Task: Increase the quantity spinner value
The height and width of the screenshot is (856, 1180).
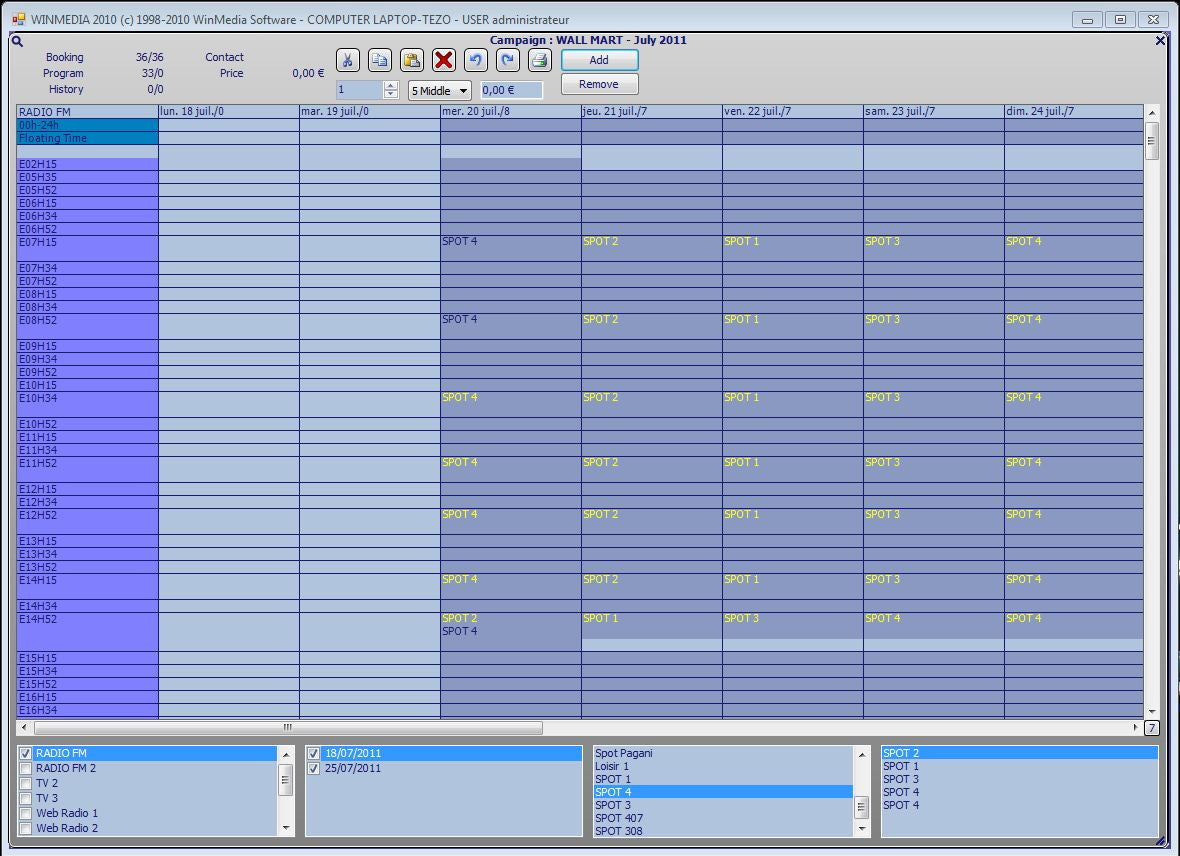Action: [391, 86]
